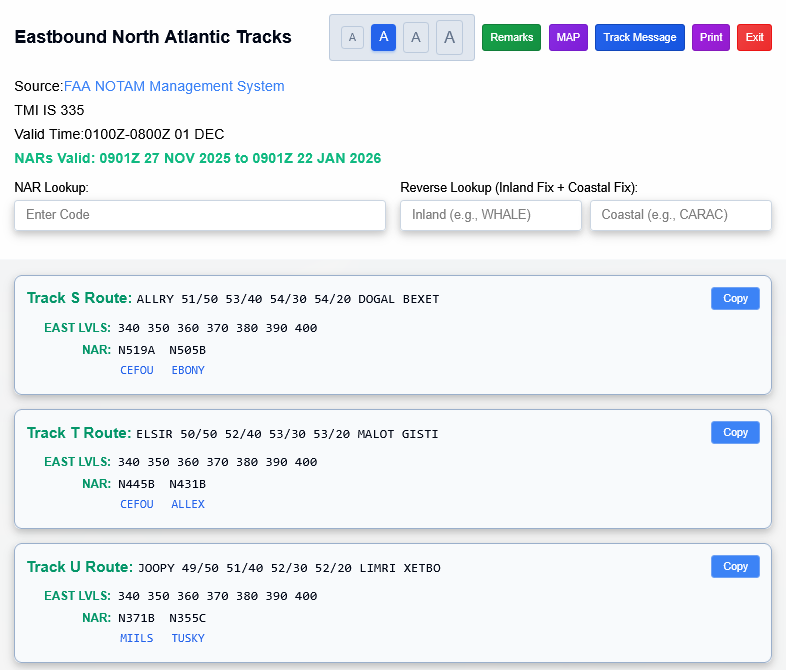This screenshot has width=786, height=670.
Task: Click NAR code N445B
Action: coord(136,484)
